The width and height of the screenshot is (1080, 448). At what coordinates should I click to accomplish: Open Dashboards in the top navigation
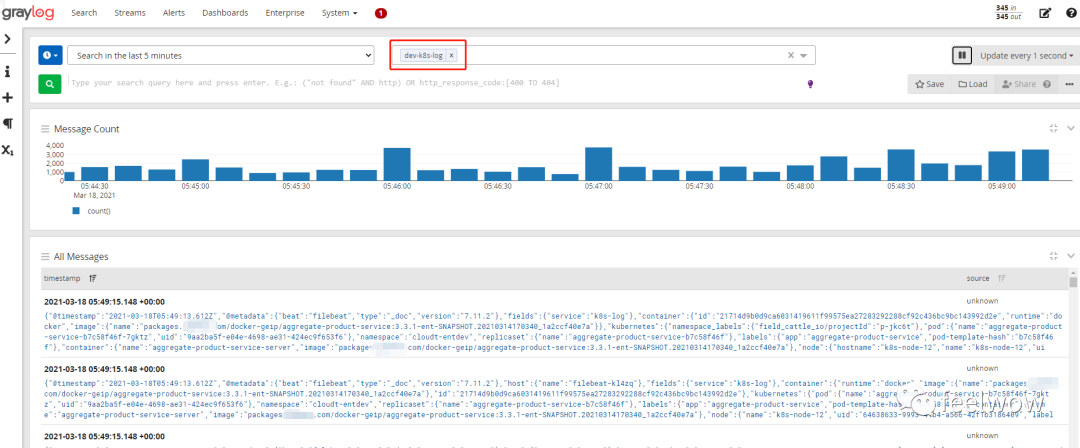pos(225,13)
